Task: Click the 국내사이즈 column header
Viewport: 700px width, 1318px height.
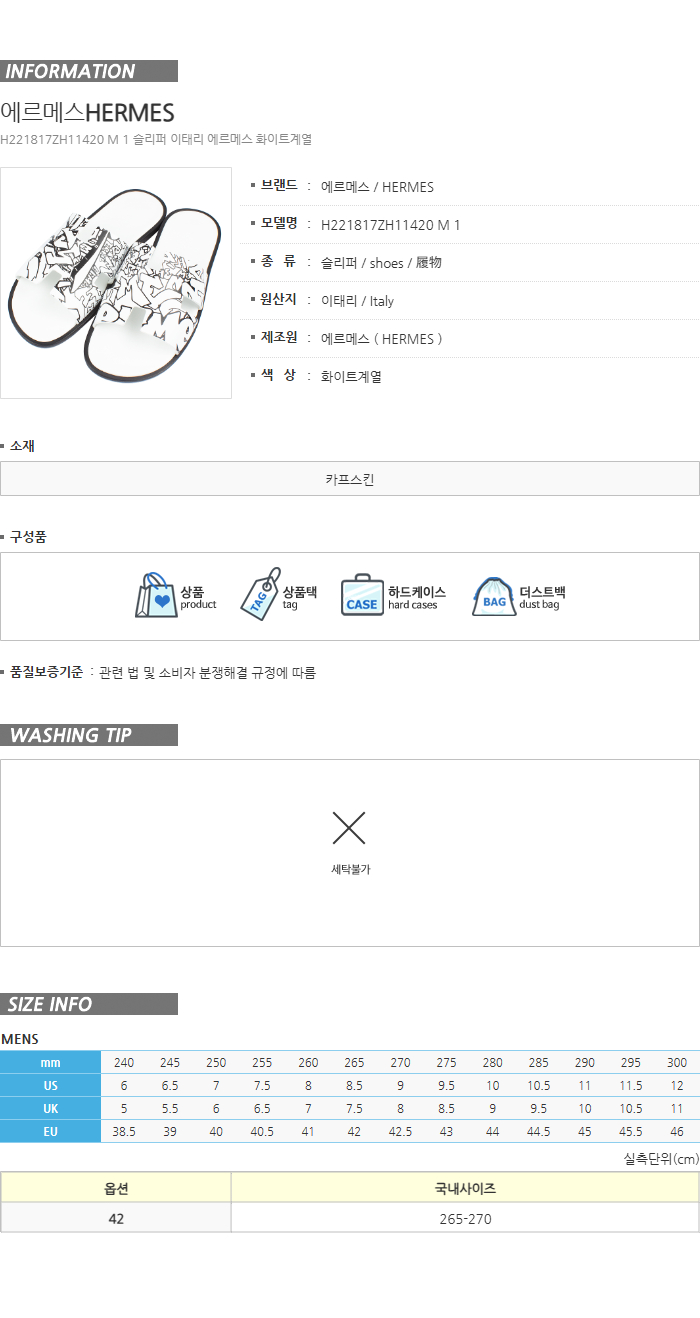Action: click(x=465, y=1188)
